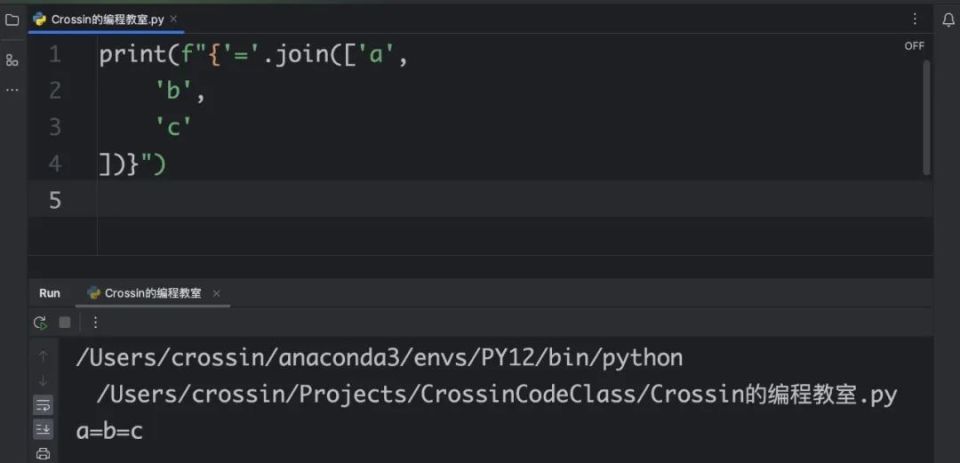Toggle scroll to end of output
The image size is (960, 463).
(43, 429)
